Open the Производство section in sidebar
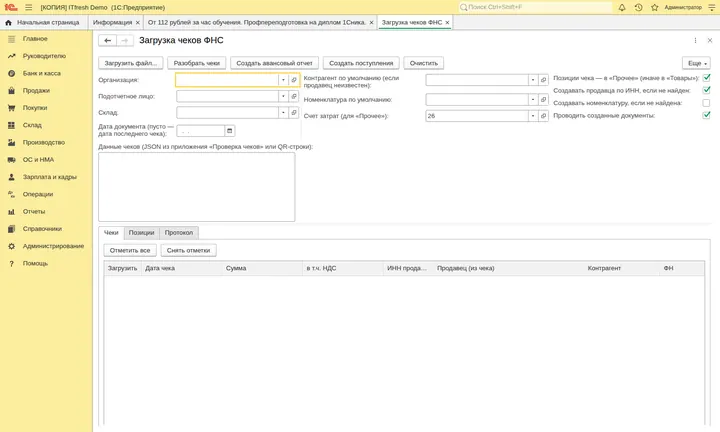 click(46, 143)
